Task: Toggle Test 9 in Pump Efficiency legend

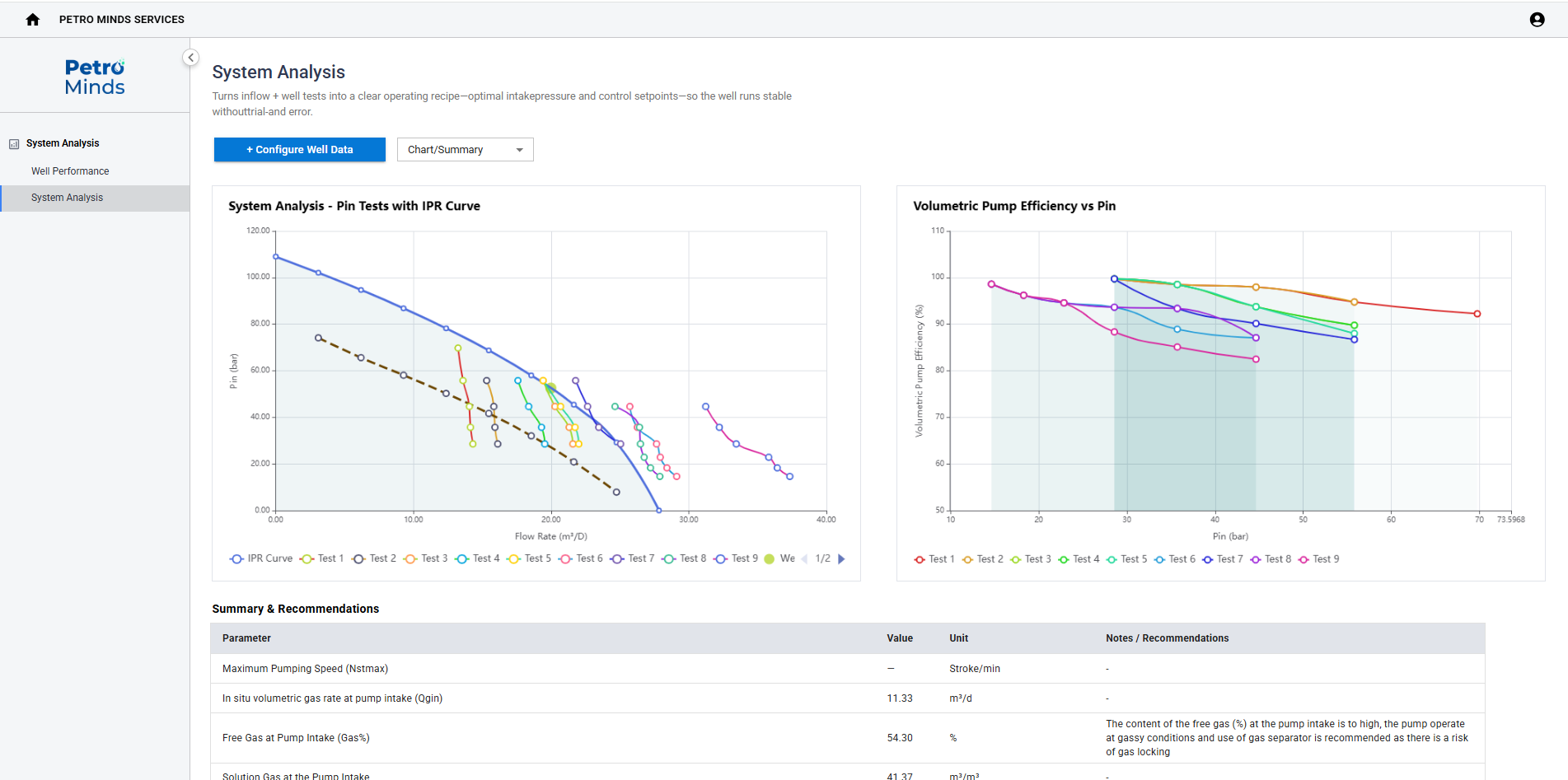Action: 1318,559
